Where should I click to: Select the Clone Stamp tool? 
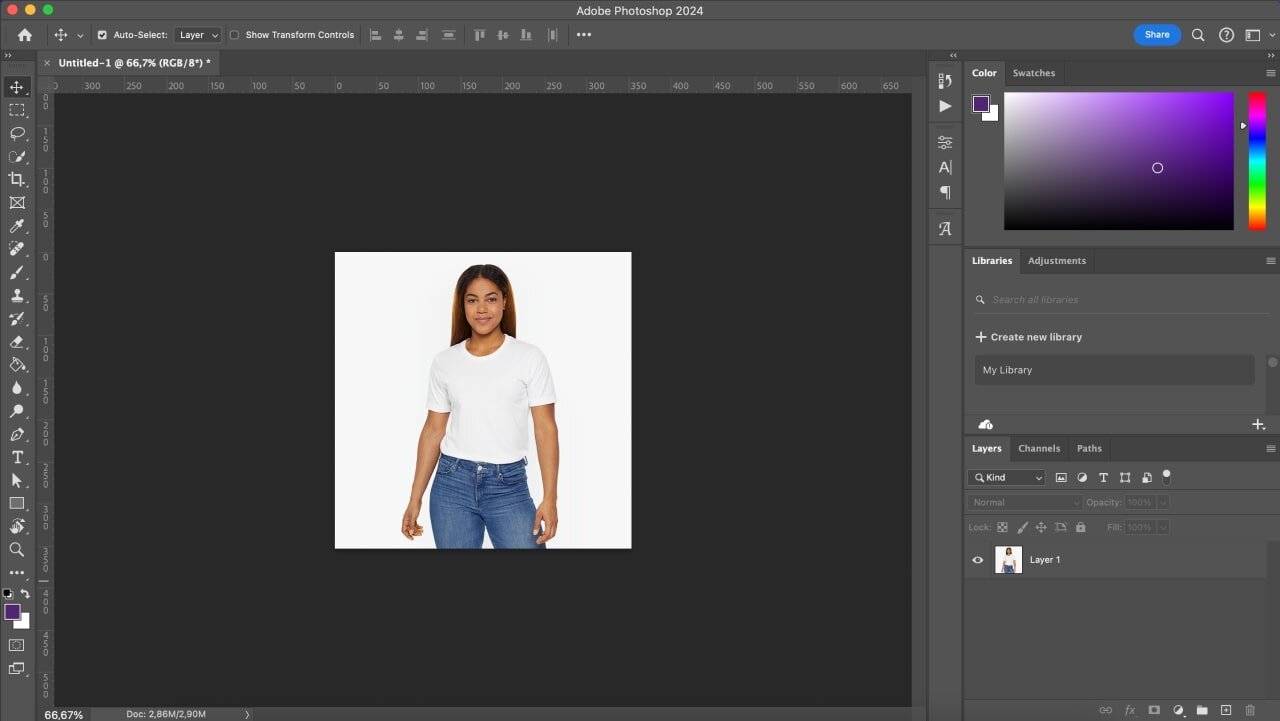pyautogui.click(x=17, y=295)
